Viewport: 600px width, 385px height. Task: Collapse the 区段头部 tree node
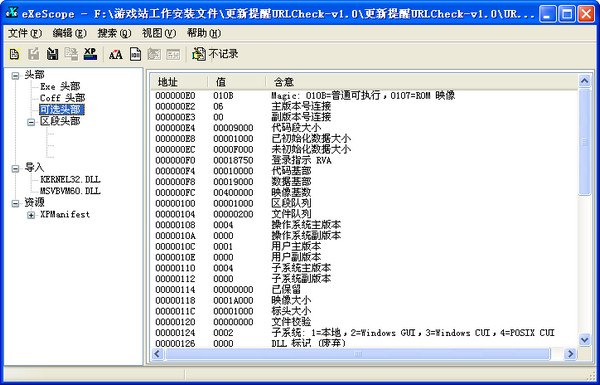[31, 122]
